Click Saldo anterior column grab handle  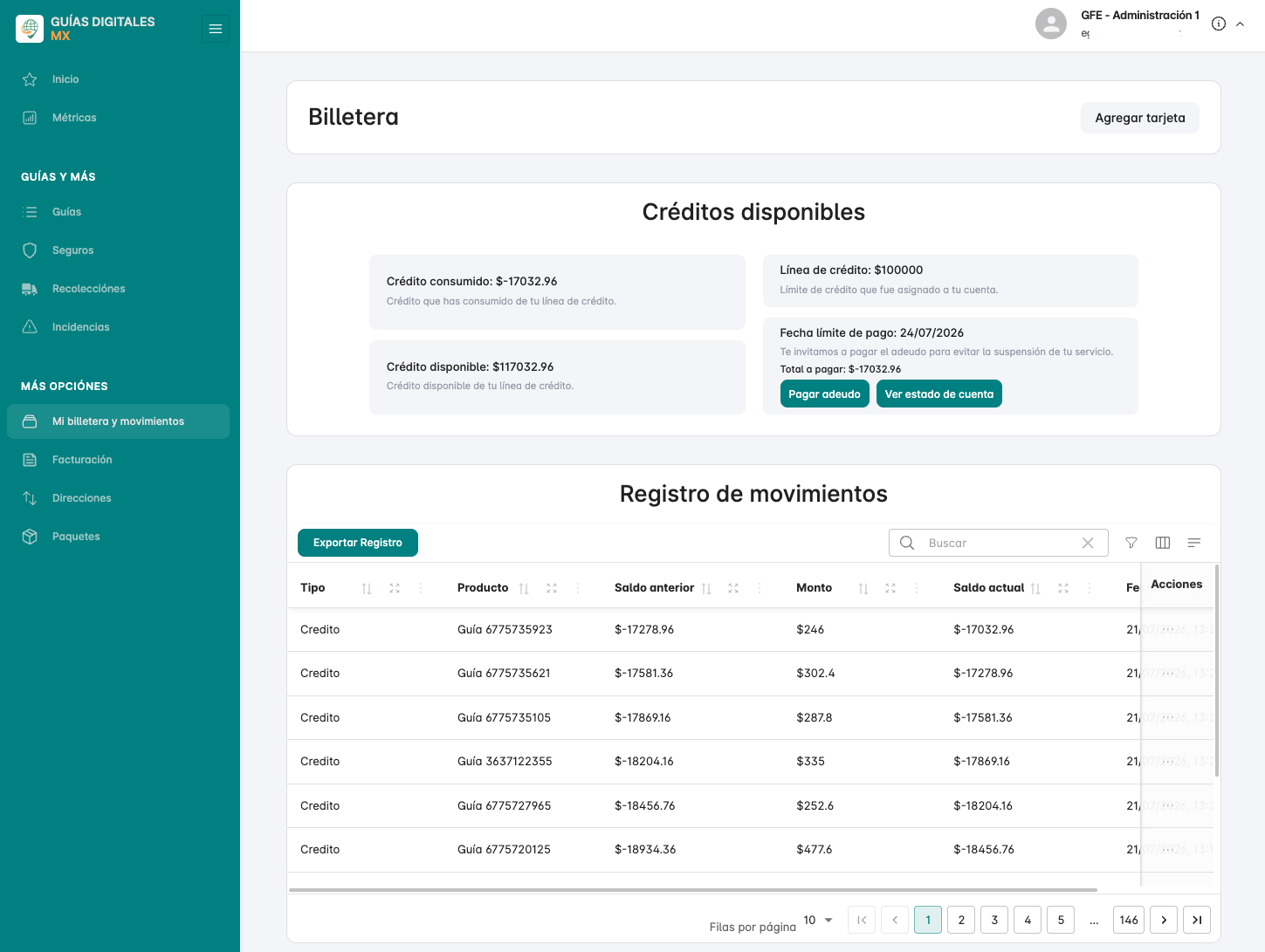pyautogui.click(x=733, y=588)
